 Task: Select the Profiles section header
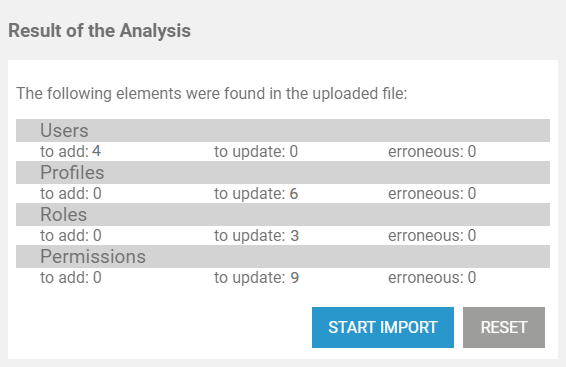pyautogui.click(x=283, y=172)
